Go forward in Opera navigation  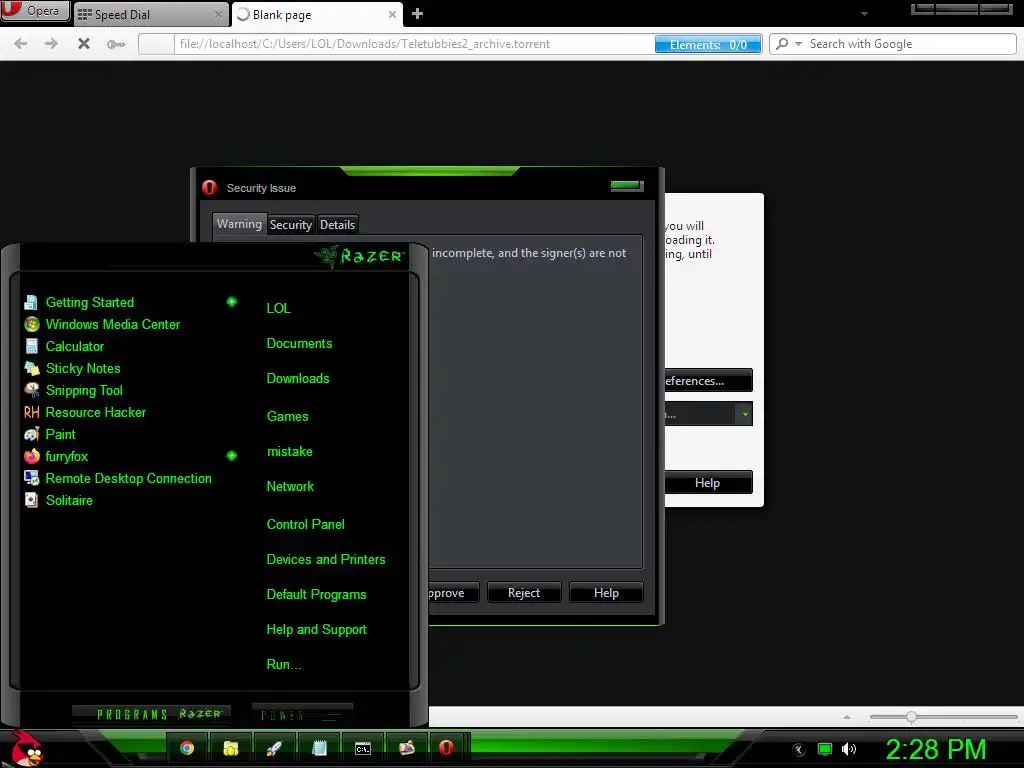pos(51,44)
